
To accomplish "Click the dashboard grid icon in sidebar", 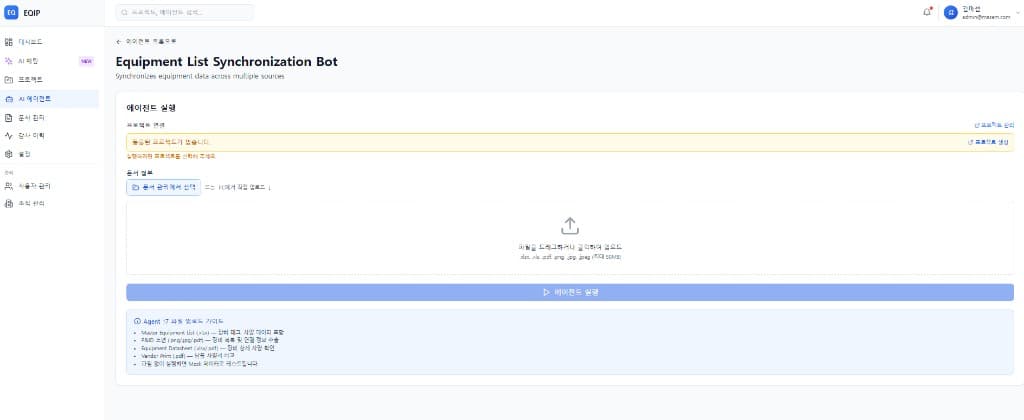I will click(9, 42).
